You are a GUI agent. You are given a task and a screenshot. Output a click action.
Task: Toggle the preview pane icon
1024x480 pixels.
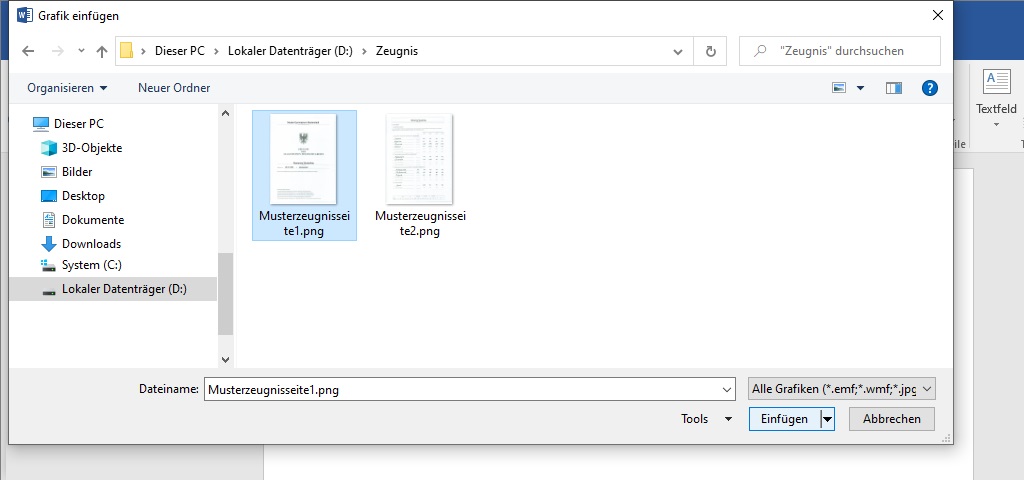(x=894, y=88)
